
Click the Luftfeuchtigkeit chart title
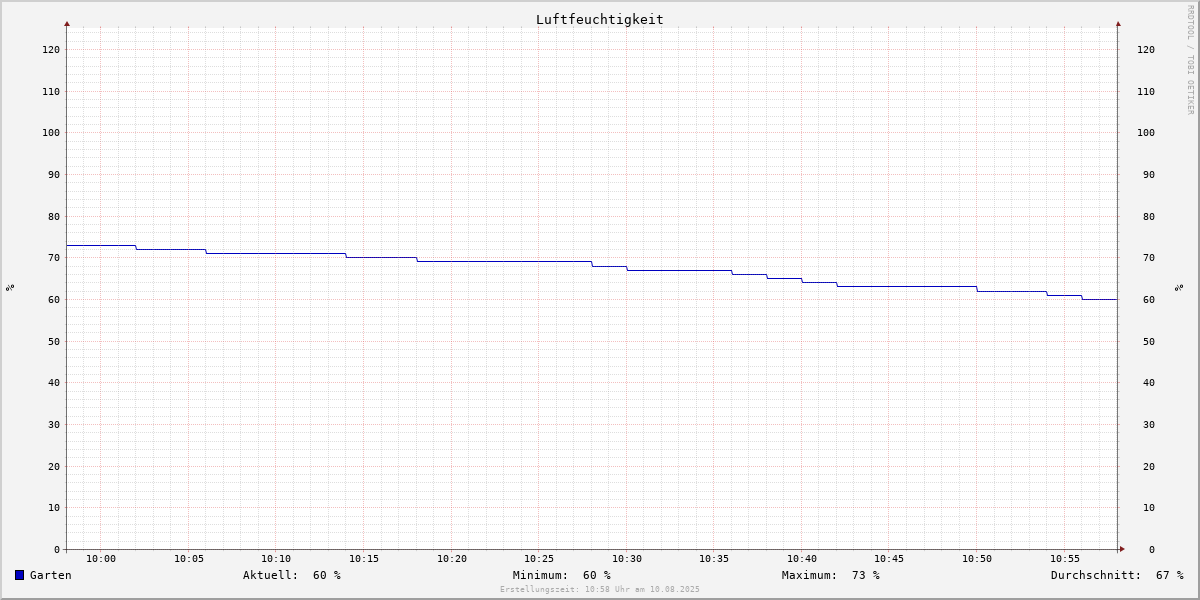tap(599, 19)
